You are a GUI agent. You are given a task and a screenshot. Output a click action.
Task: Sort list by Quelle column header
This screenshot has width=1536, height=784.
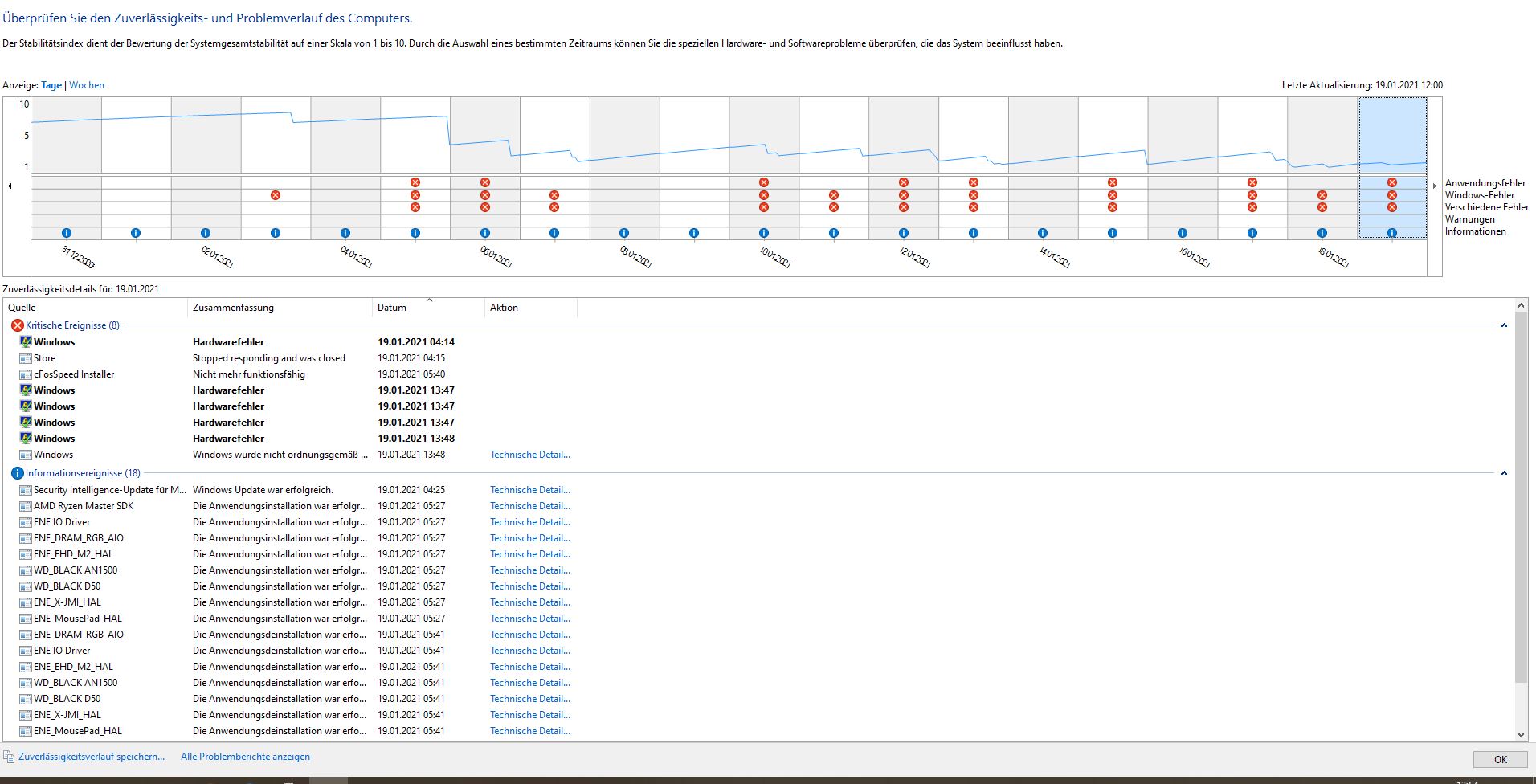click(95, 308)
